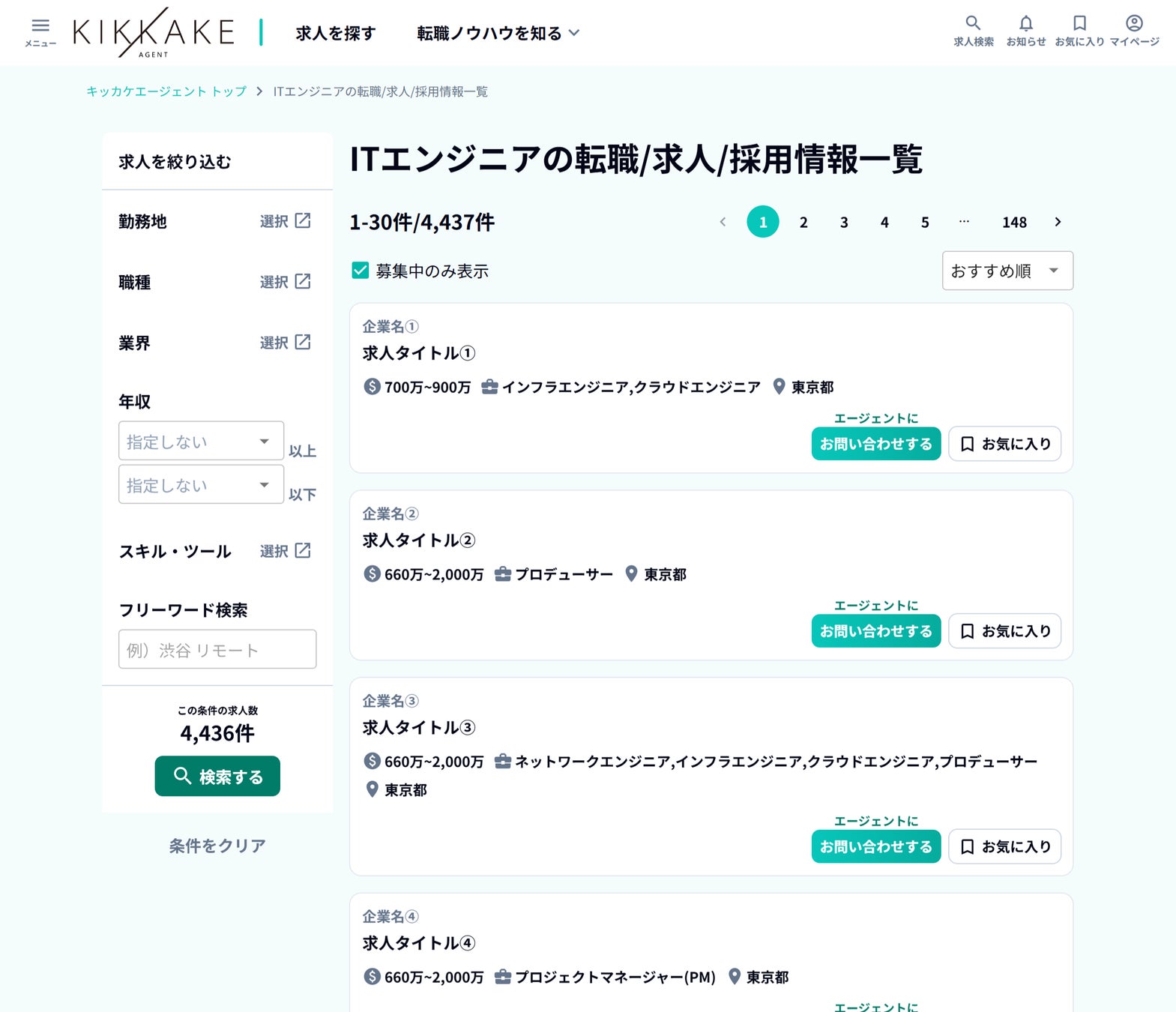Viewport: 1176px width, 1012px height.
Task: Open マイページ profile icon
Action: click(1134, 24)
